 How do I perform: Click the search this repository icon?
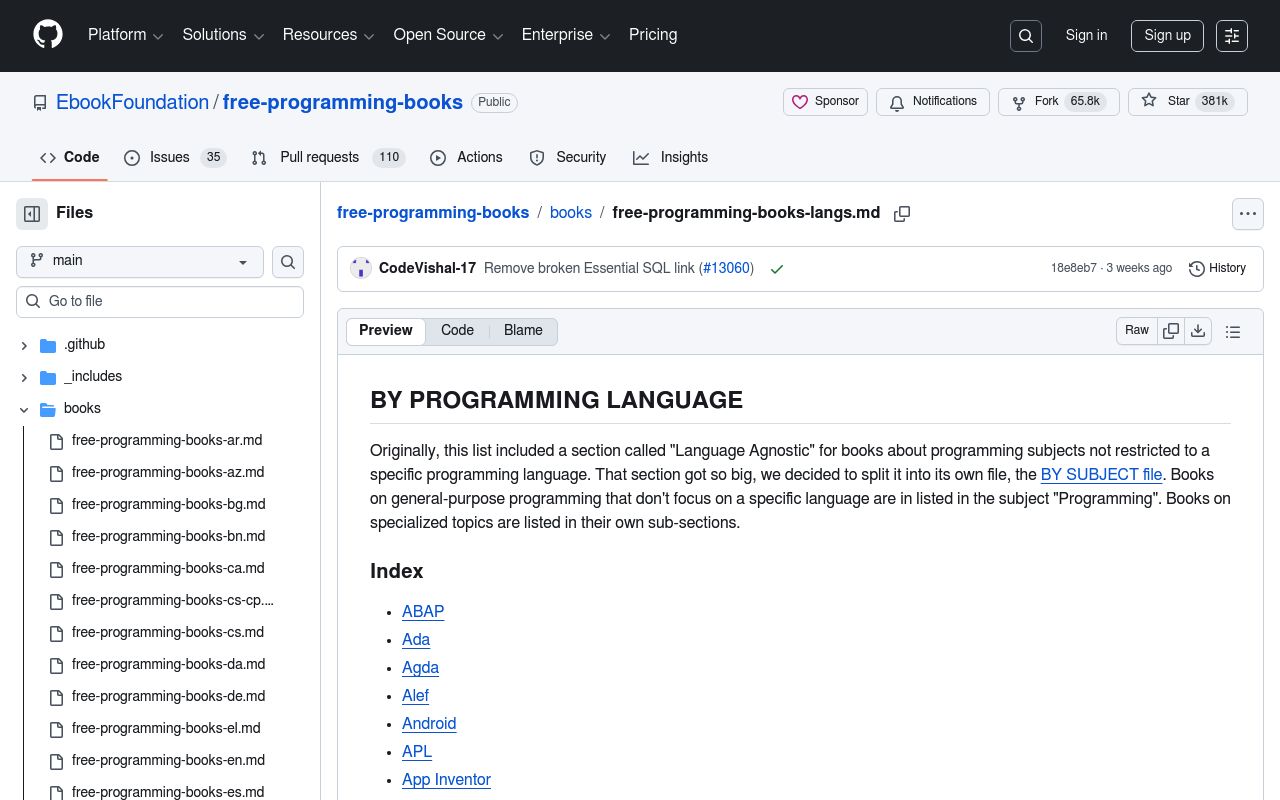288,261
